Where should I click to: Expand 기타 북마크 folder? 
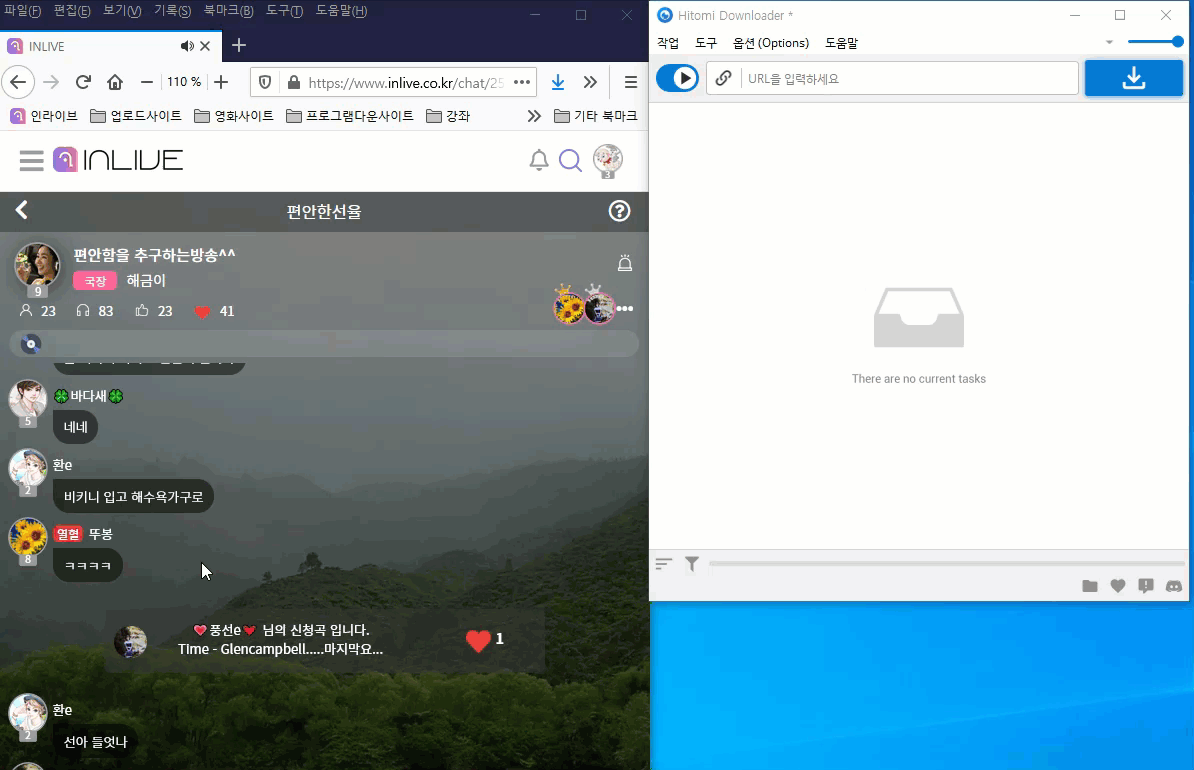tap(595, 116)
